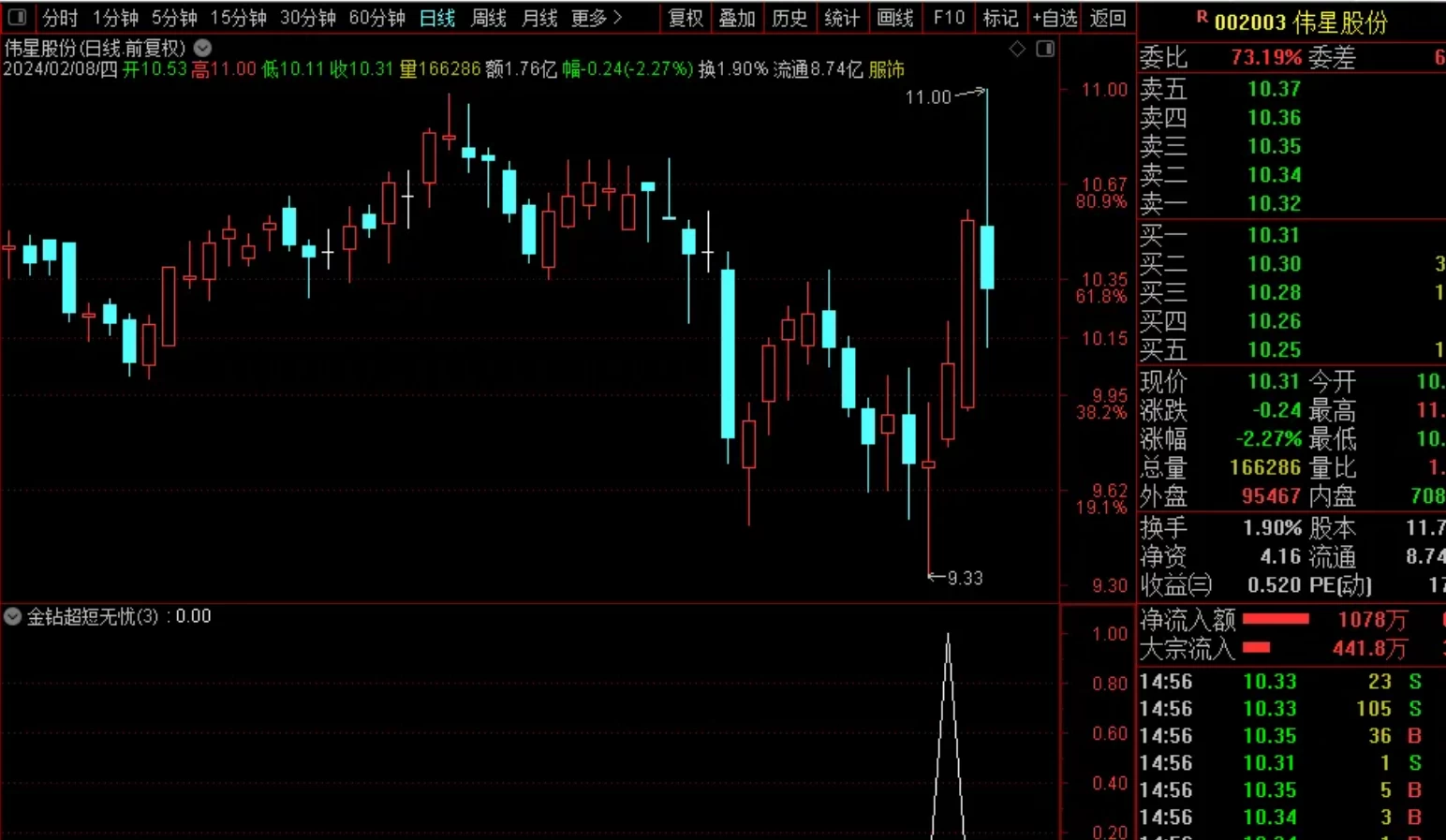The height and width of the screenshot is (840, 1446).
Task: Expand the 更多 periods menu
Action: (x=596, y=18)
